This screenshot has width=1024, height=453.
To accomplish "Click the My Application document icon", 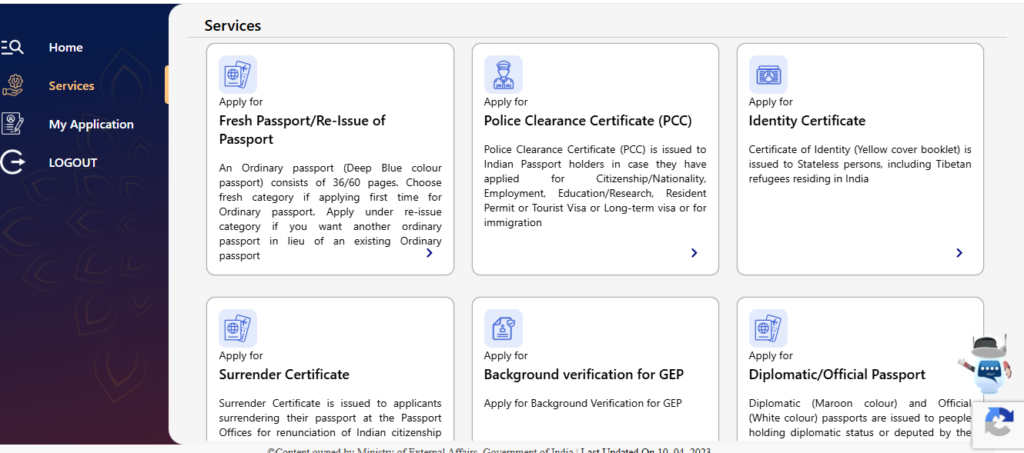I will [13, 124].
